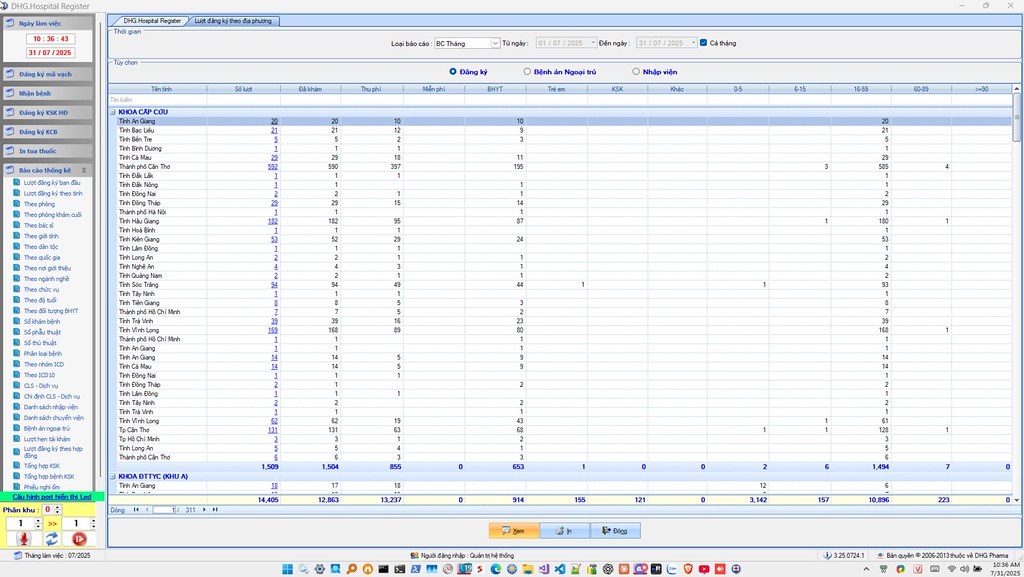This screenshot has width=1024, height=577.
Task: Select the Đăng ký radio option
Action: [x=453, y=72]
